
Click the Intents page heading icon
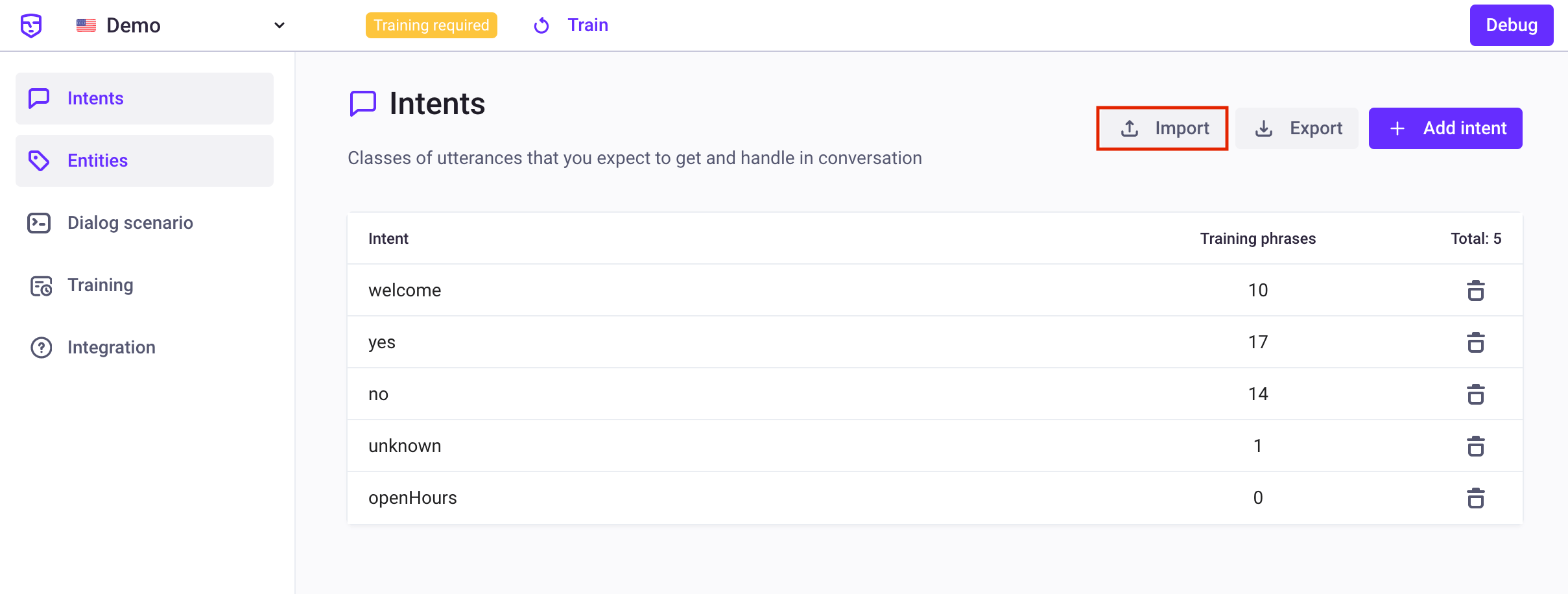[x=363, y=104]
